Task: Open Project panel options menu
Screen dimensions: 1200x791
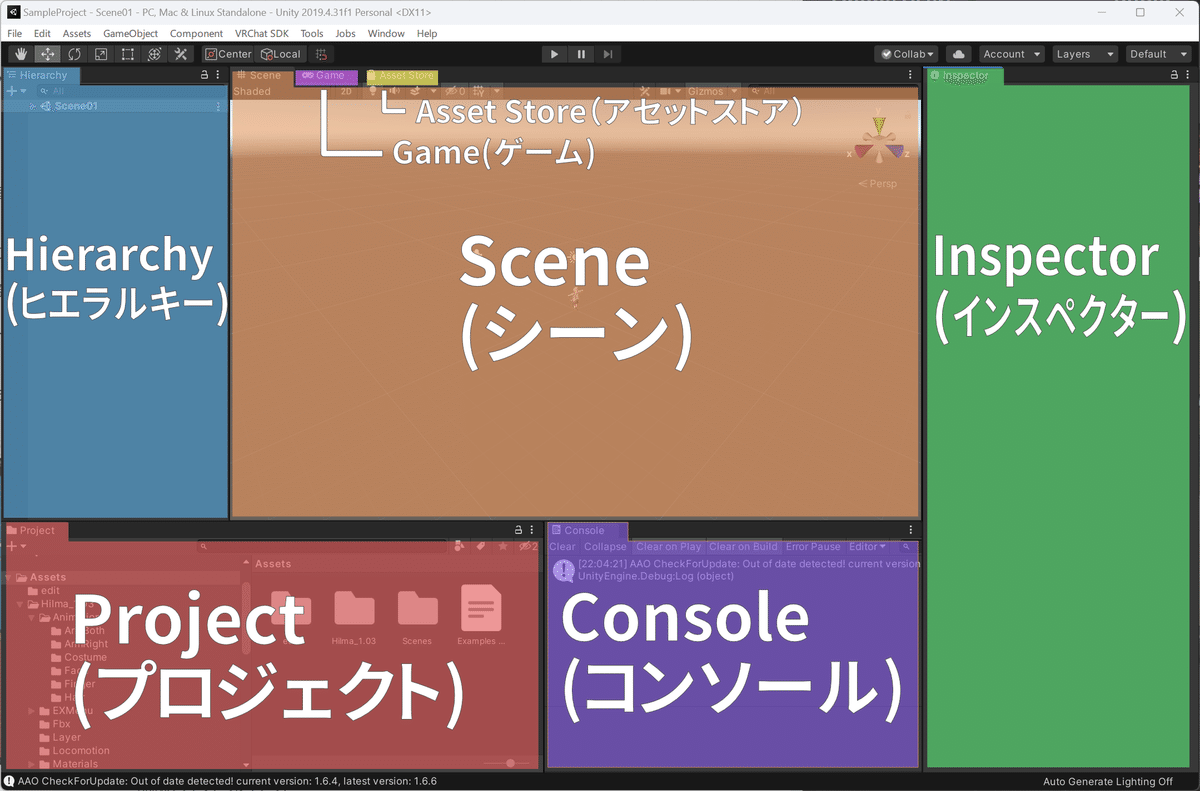Action: (531, 530)
